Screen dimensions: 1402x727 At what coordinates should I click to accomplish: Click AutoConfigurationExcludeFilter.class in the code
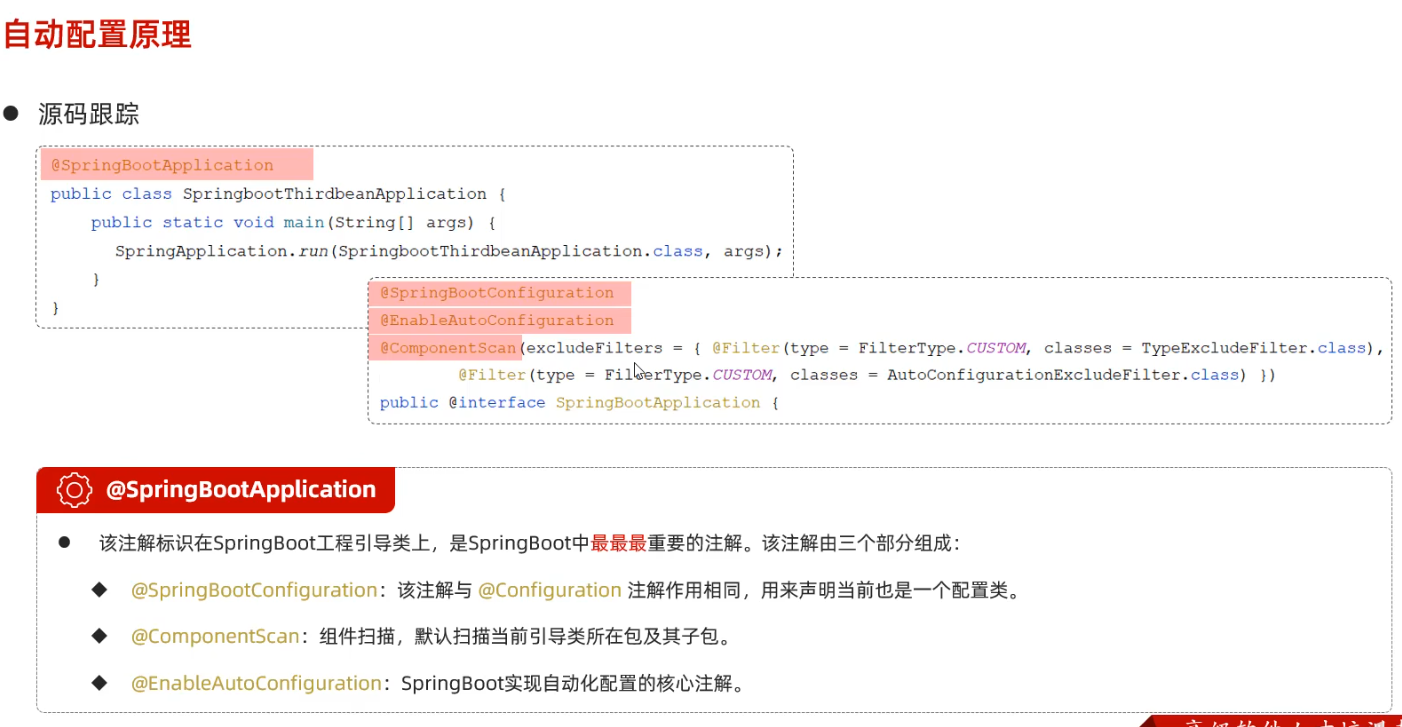coord(1063,375)
